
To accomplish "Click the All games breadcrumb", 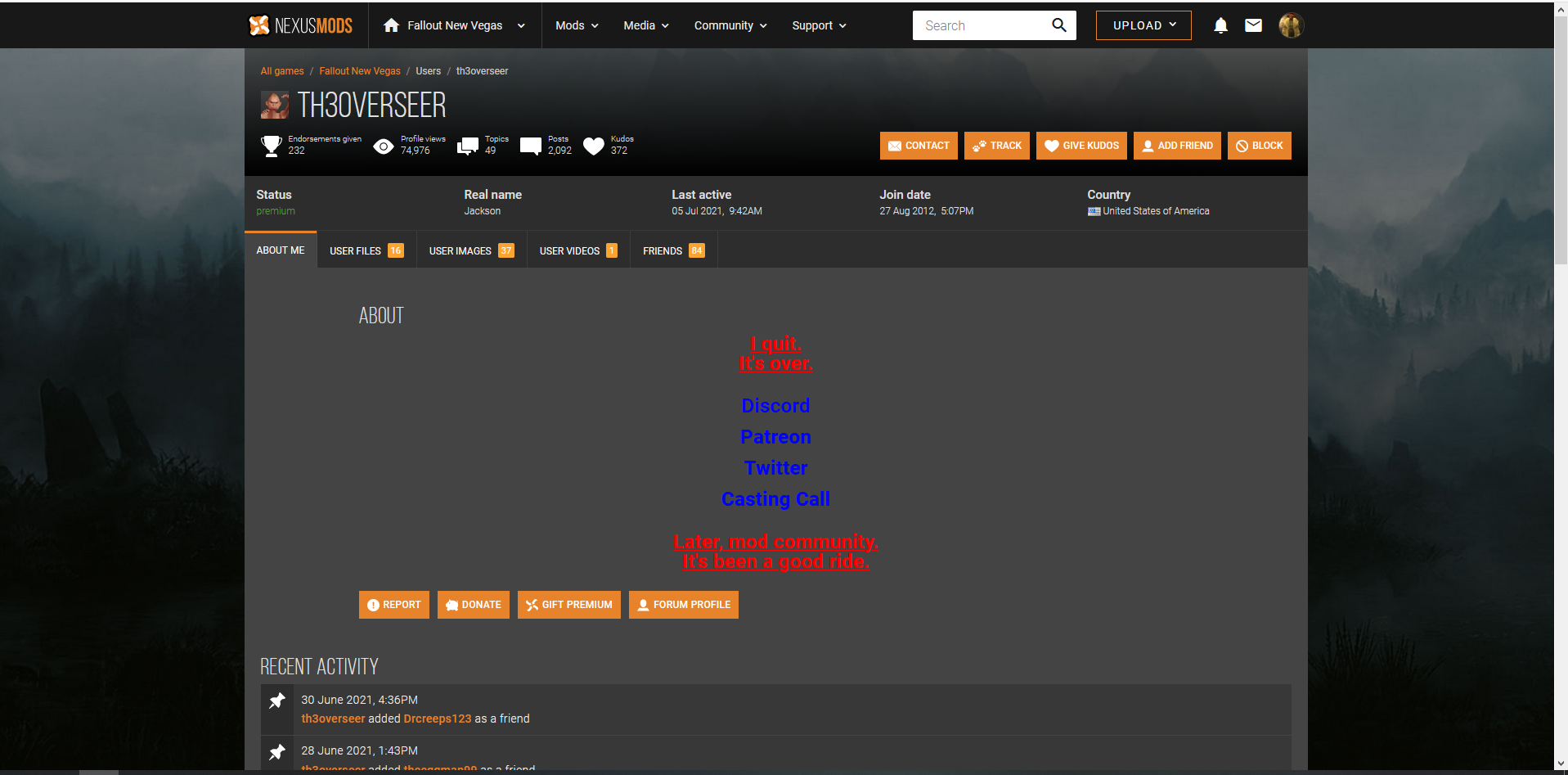I will [282, 71].
